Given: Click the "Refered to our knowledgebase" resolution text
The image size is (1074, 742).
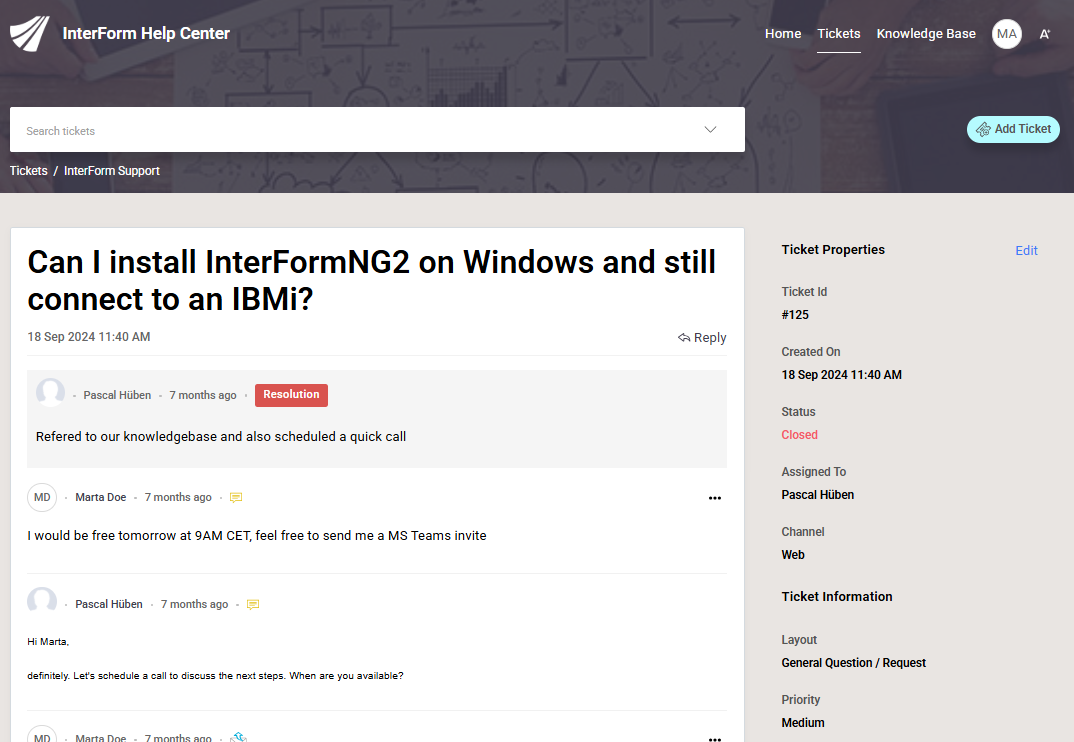Looking at the screenshot, I should pos(221,436).
